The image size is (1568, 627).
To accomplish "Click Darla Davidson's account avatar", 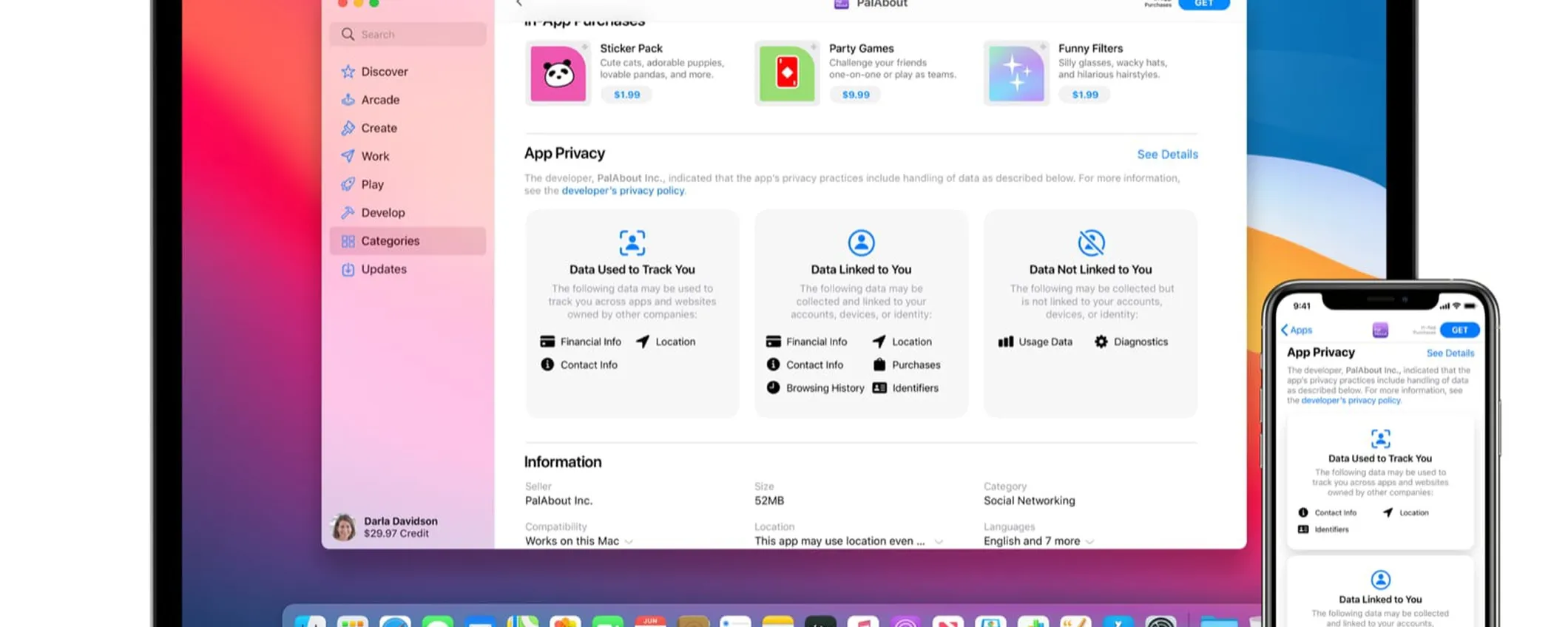I will (x=343, y=527).
